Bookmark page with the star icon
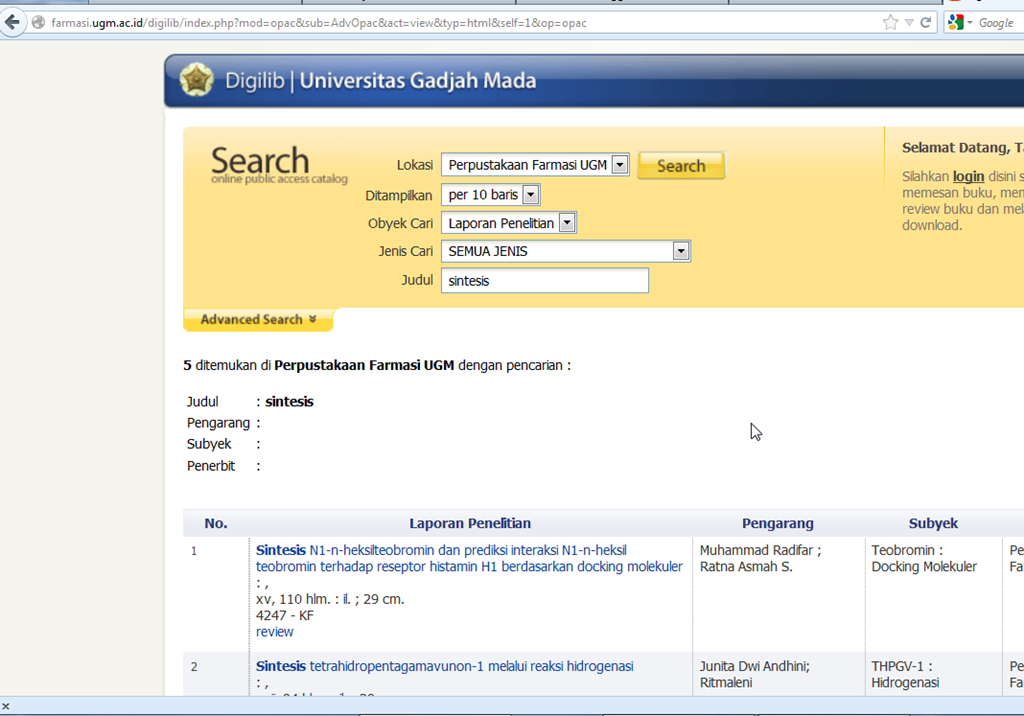 890,23
